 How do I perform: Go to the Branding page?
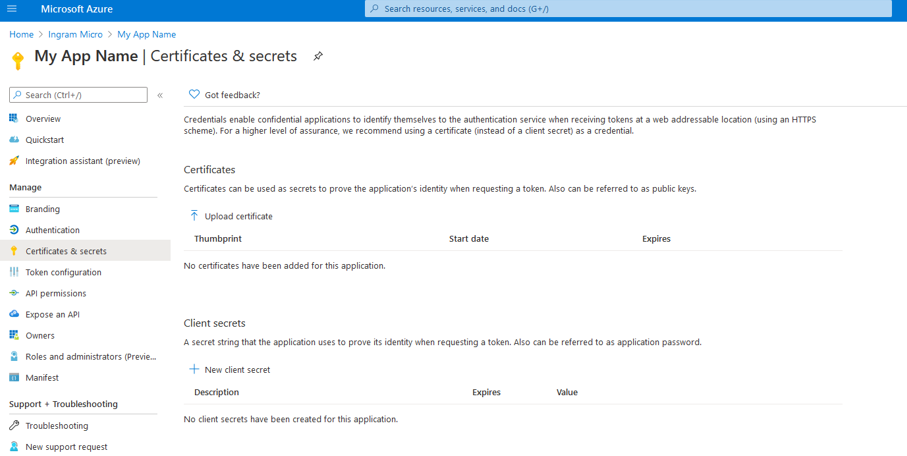click(42, 209)
